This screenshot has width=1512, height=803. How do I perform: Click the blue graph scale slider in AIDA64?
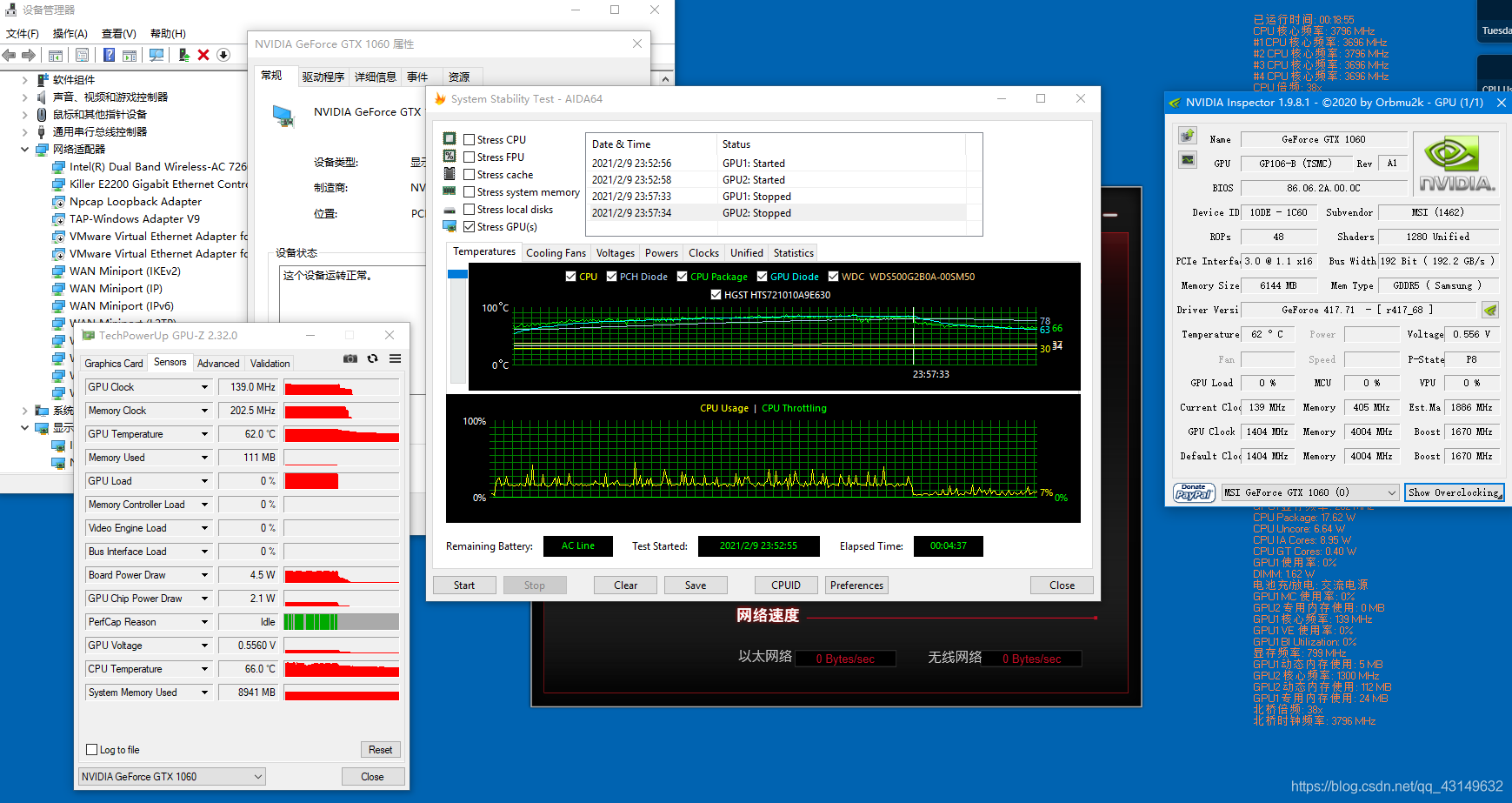[x=457, y=274]
